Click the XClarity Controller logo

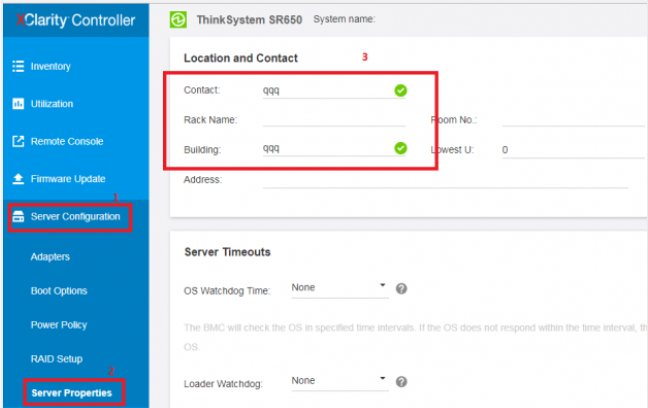click(76, 20)
